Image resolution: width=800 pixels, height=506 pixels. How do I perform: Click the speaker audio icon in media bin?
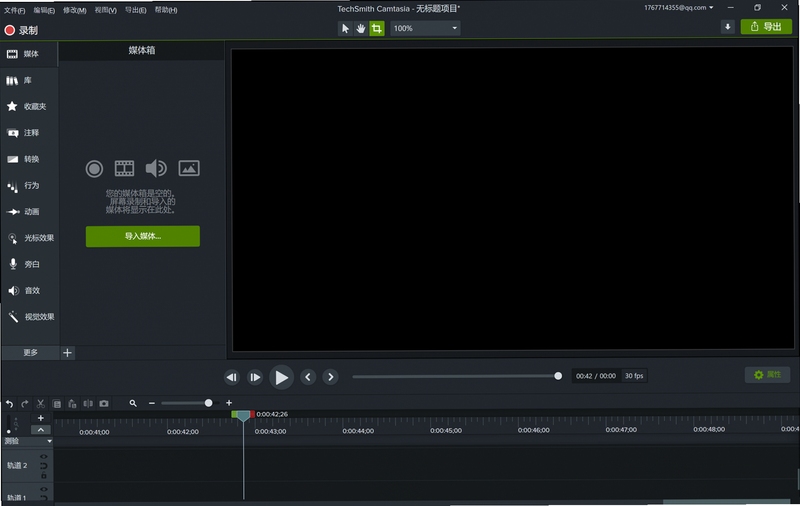[x=156, y=168]
